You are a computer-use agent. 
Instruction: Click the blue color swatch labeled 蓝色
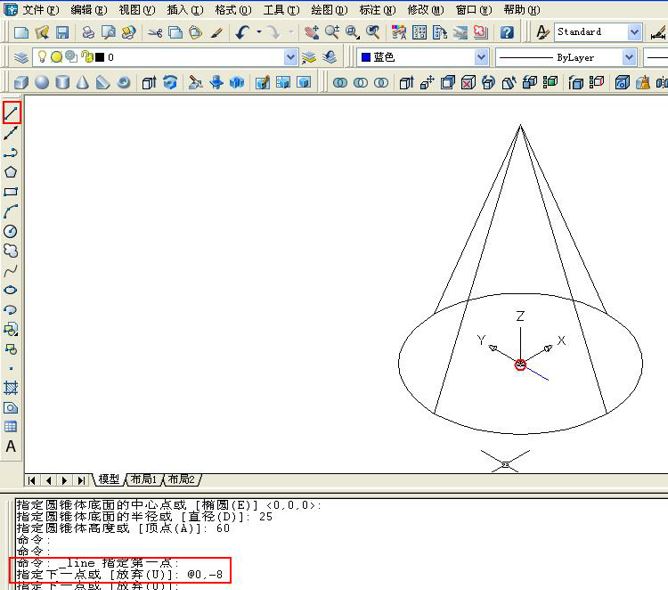(x=366, y=57)
